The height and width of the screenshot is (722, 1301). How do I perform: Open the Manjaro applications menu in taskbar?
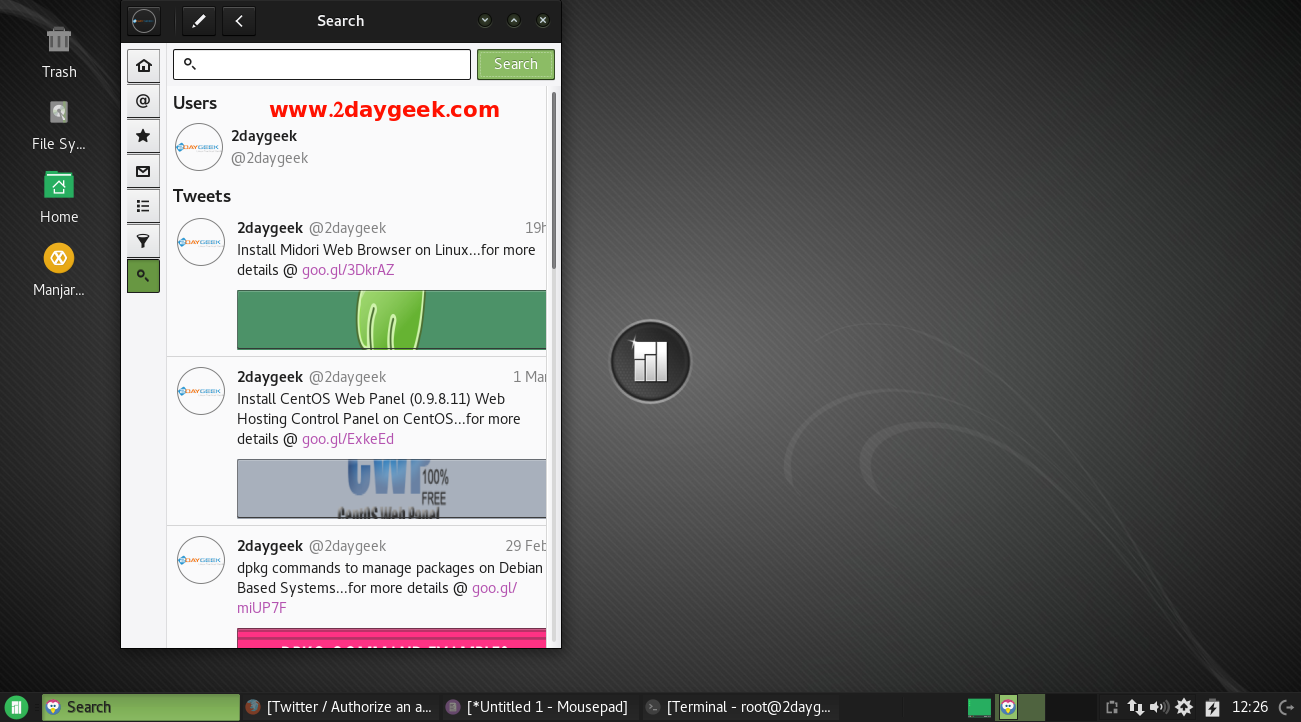pos(17,707)
